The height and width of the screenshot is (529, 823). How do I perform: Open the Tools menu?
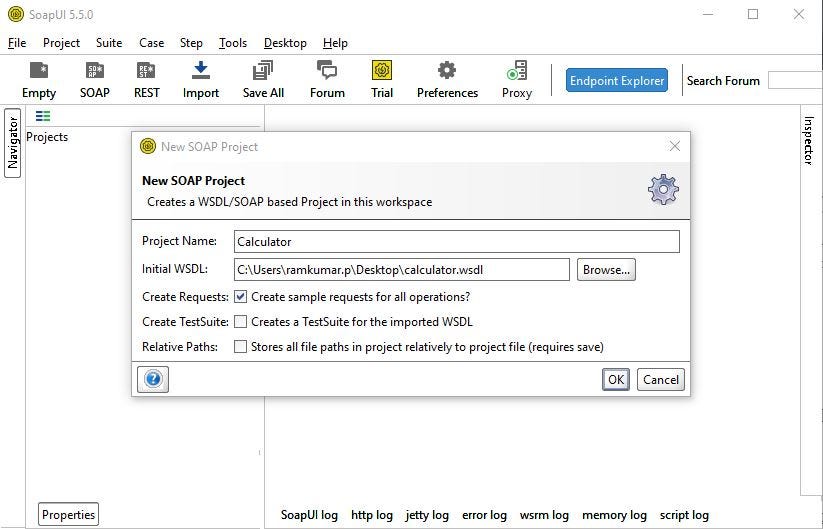point(233,43)
